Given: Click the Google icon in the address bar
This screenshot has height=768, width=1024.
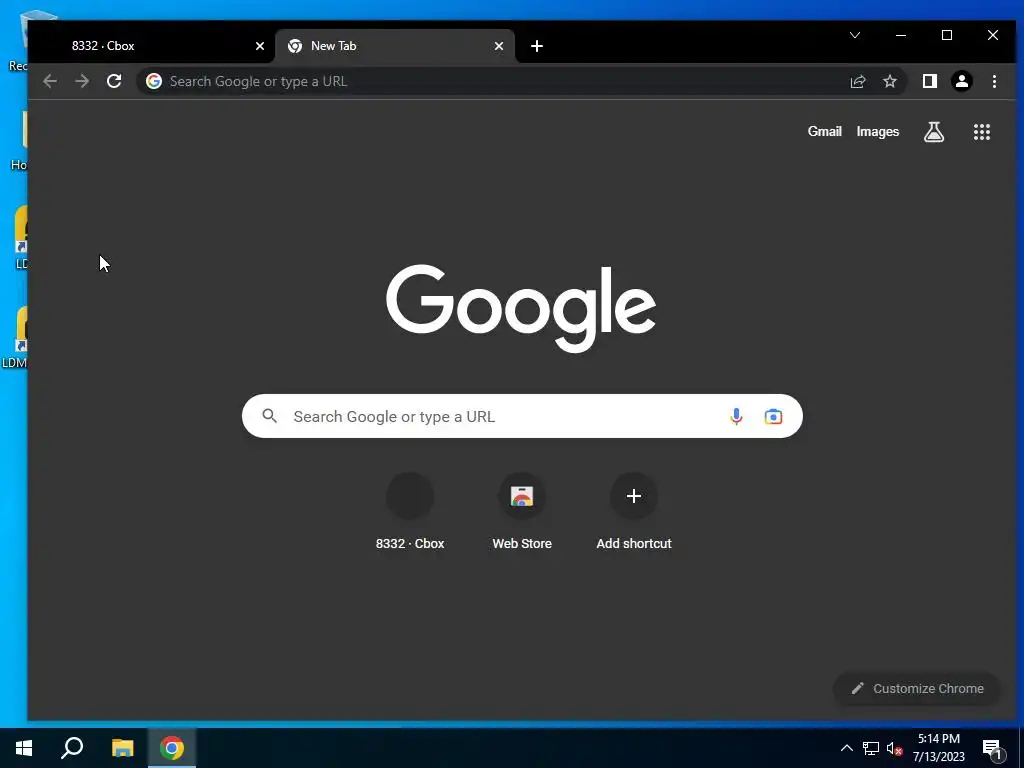Looking at the screenshot, I should (154, 81).
